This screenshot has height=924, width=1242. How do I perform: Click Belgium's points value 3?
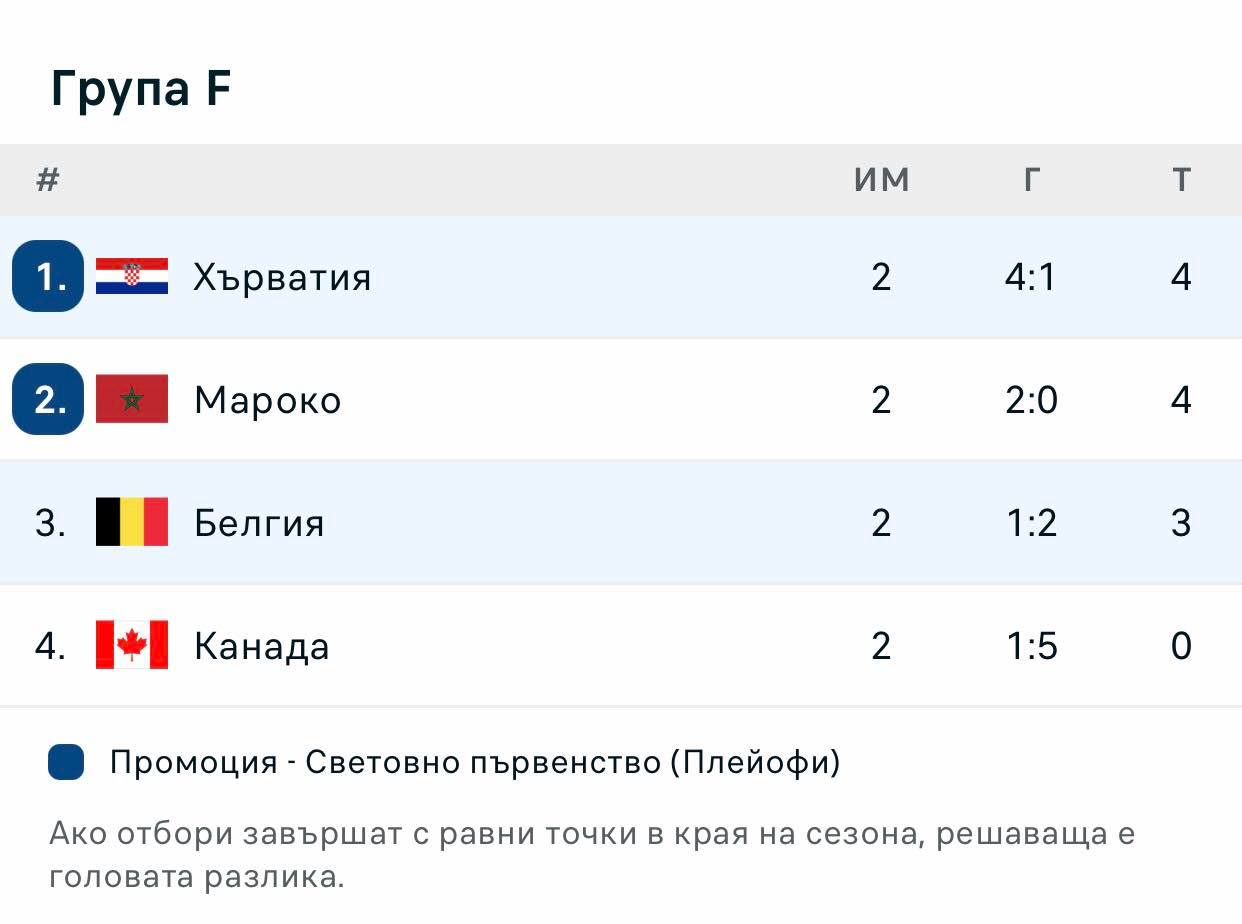click(1181, 523)
